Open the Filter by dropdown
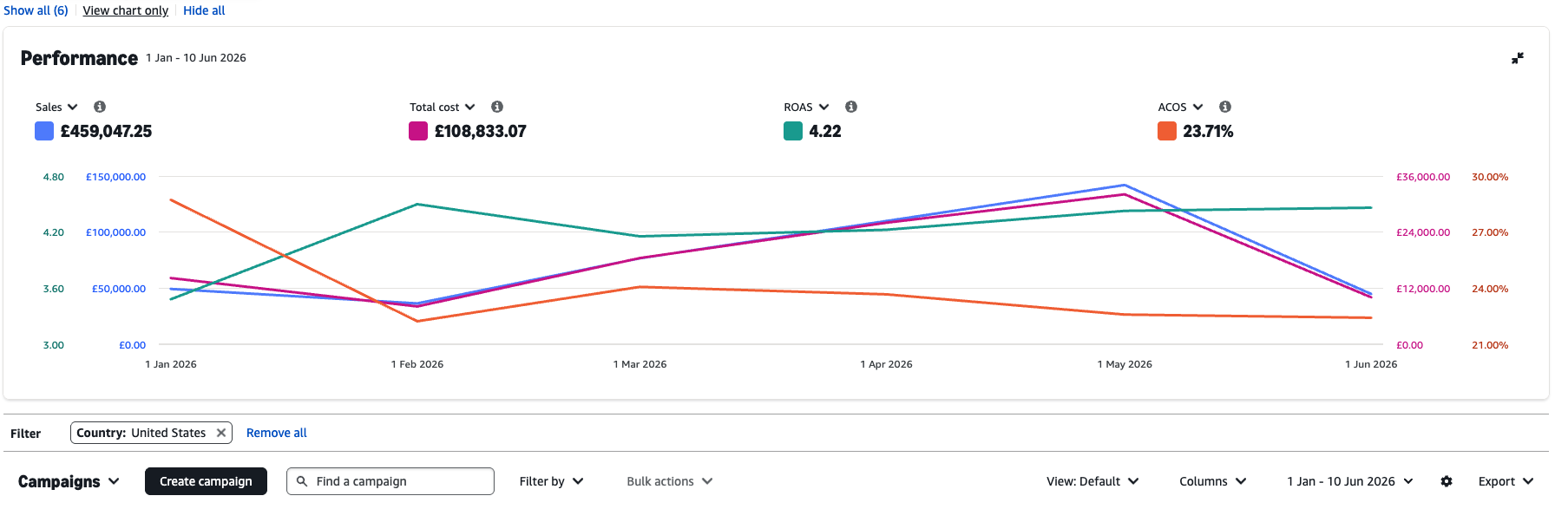Image resolution: width=1568 pixels, height=509 pixels. 552,481
